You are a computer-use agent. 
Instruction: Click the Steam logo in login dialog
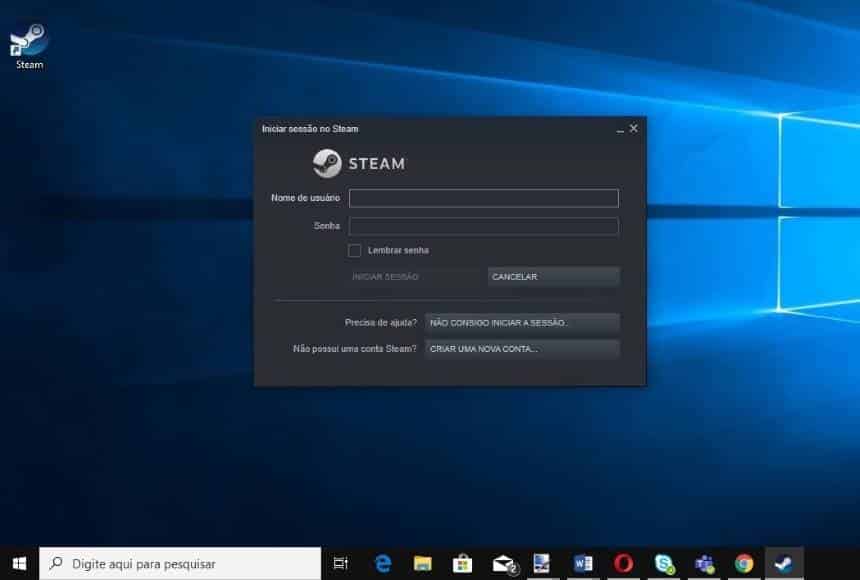pos(359,164)
